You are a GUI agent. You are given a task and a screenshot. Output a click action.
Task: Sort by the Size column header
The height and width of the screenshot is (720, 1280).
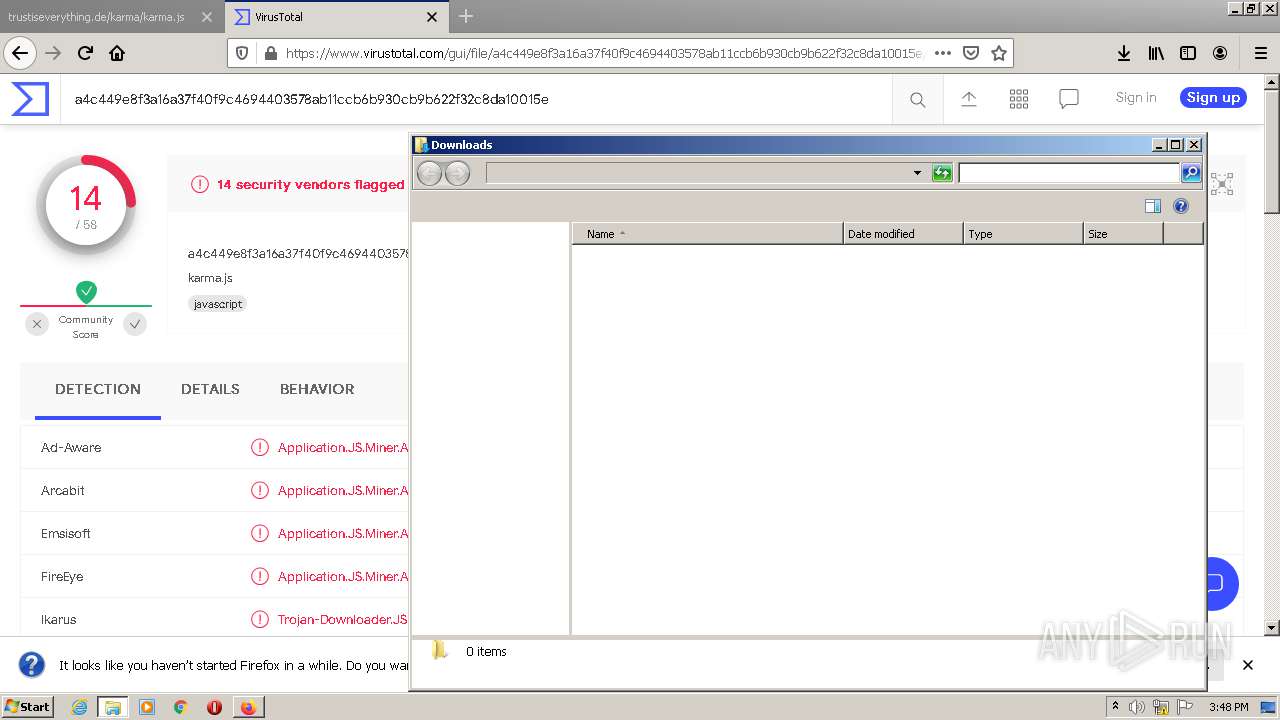[1123, 234]
